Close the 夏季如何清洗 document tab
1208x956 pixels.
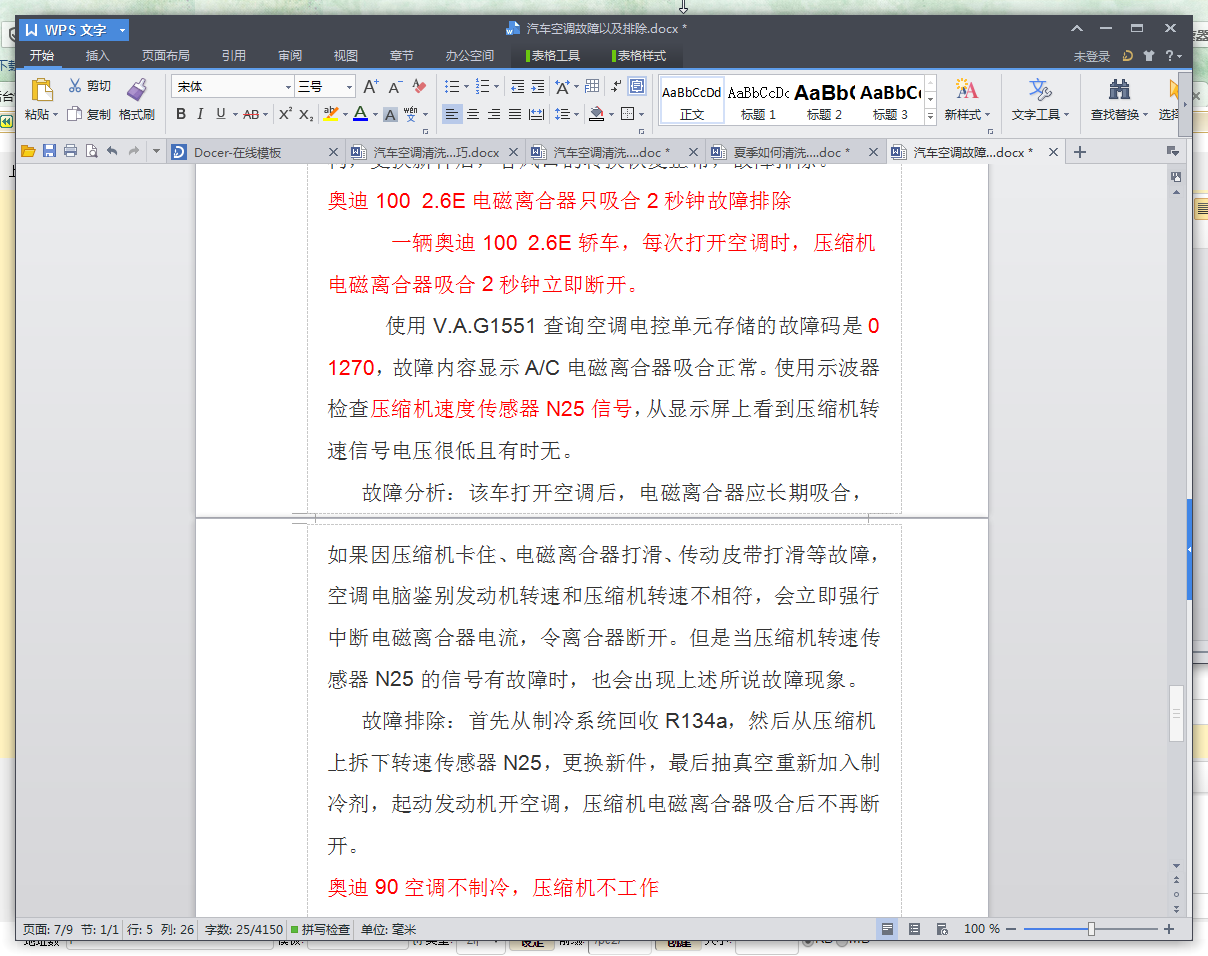tap(872, 152)
